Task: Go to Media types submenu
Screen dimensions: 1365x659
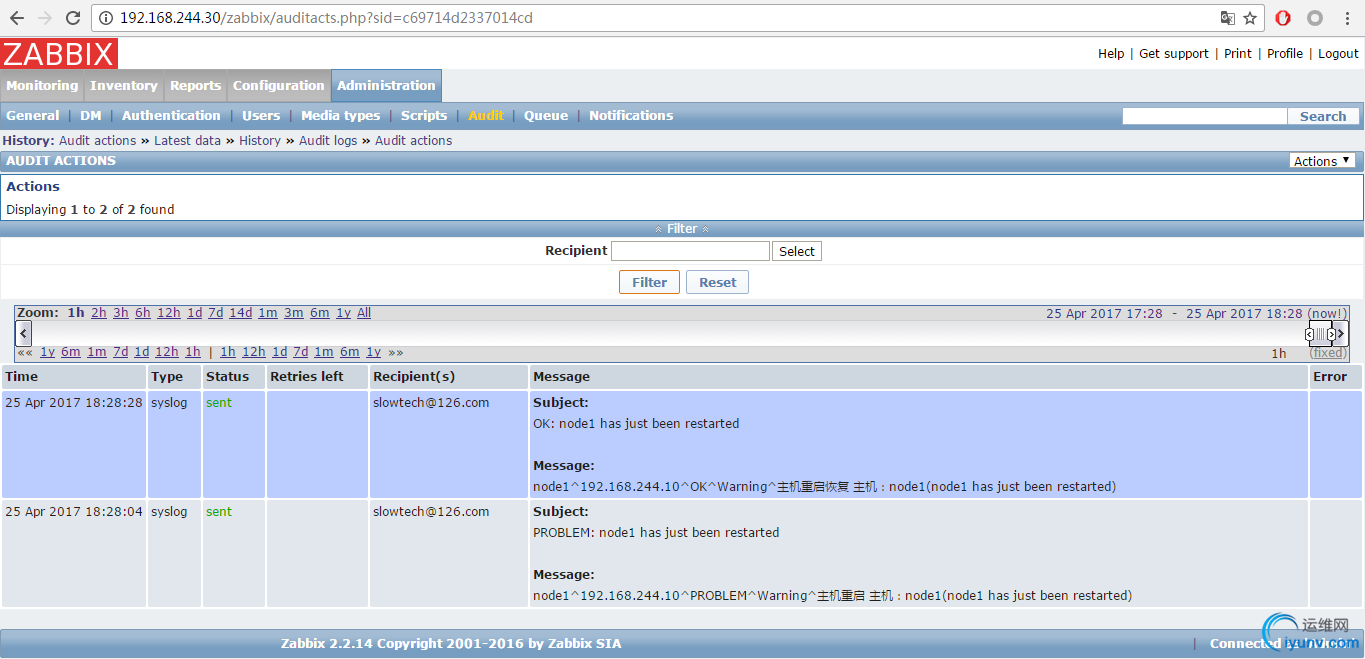Action: [x=341, y=116]
